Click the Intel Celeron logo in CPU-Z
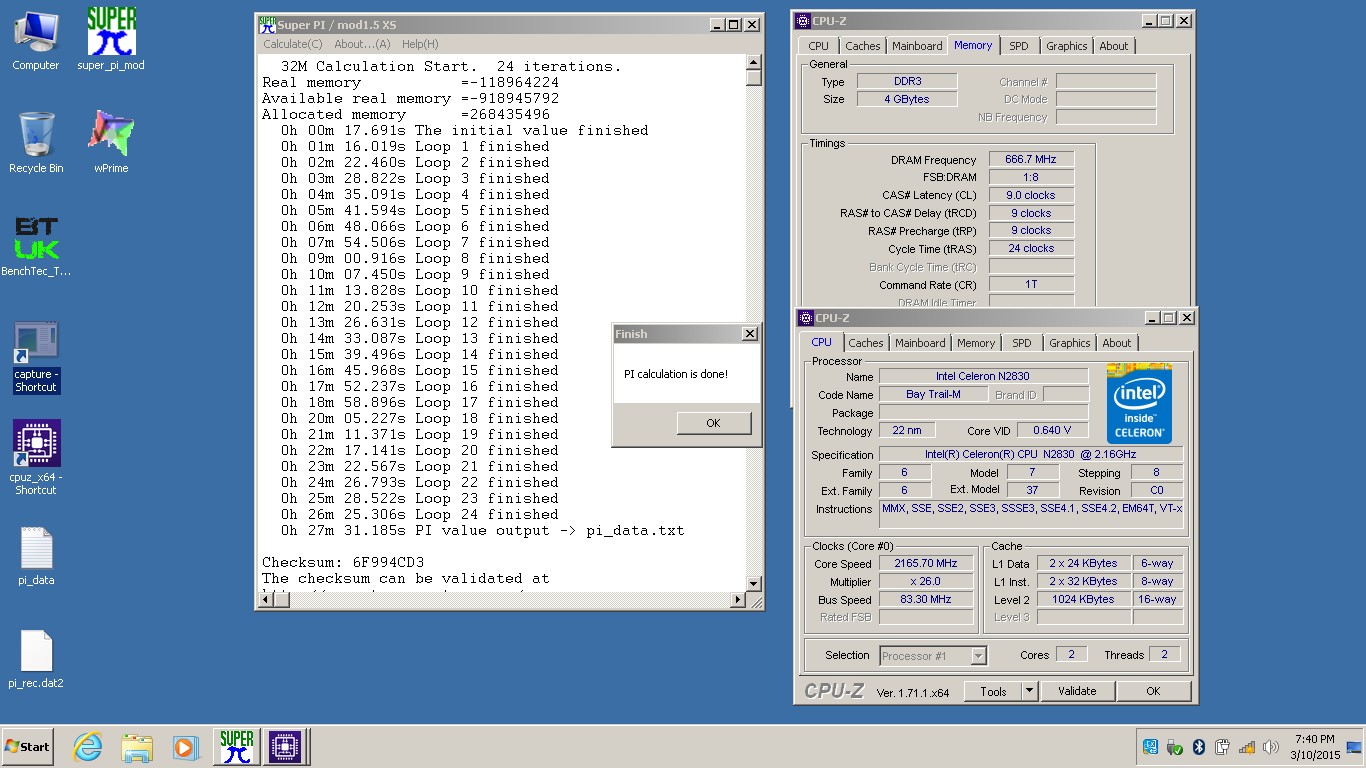The height and width of the screenshot is (768, 1366). pyautogui.click(x=1139, y=404)
